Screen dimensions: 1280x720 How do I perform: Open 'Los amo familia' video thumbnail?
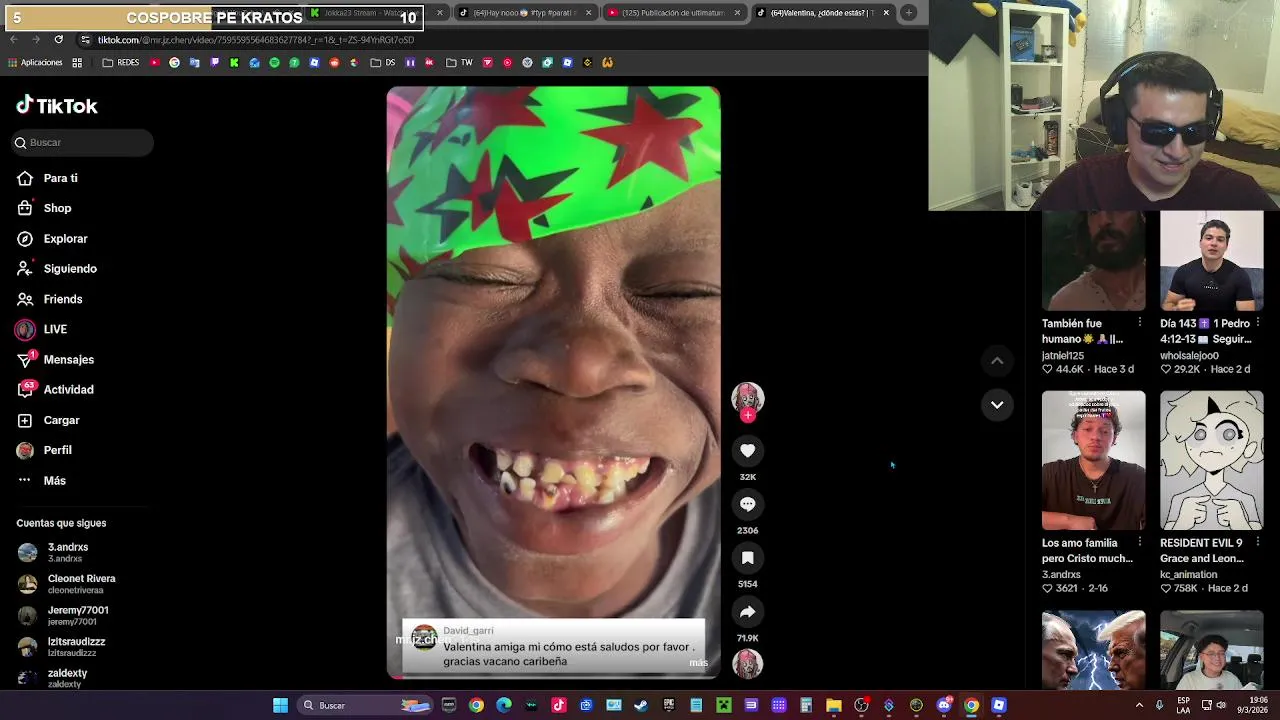pos(1093,460)
